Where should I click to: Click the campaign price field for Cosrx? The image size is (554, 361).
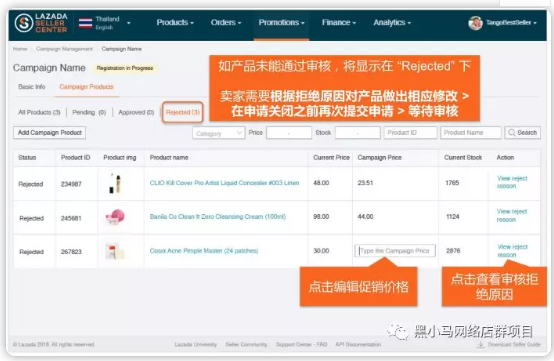[x=395, y=251]
